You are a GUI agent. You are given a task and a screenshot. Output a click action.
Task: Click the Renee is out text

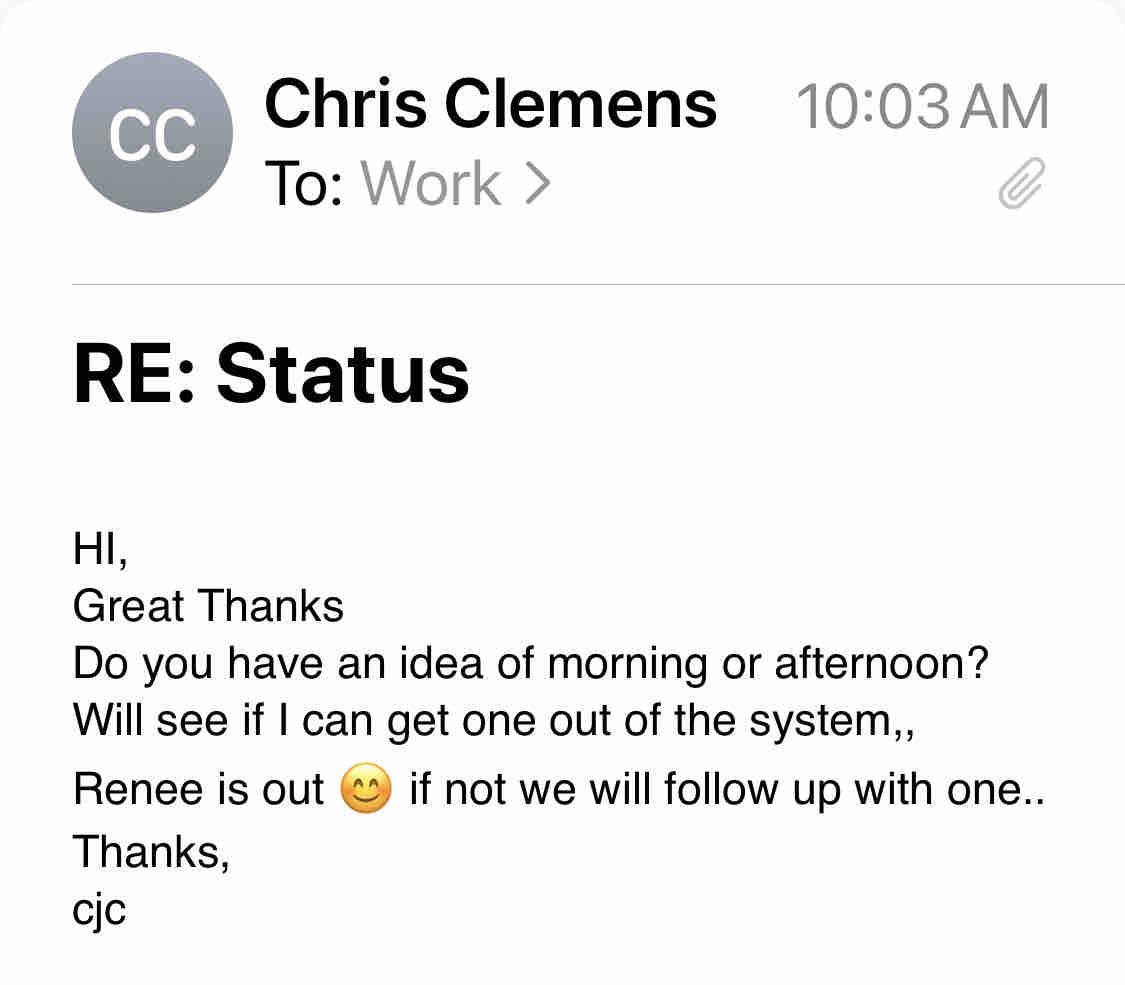click(x=199, y=790)
